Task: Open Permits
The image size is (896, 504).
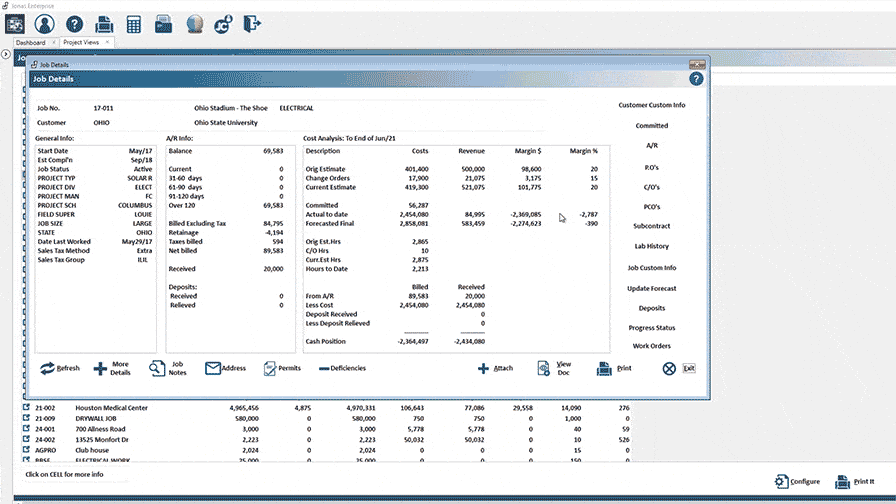Action: [282, 369]
